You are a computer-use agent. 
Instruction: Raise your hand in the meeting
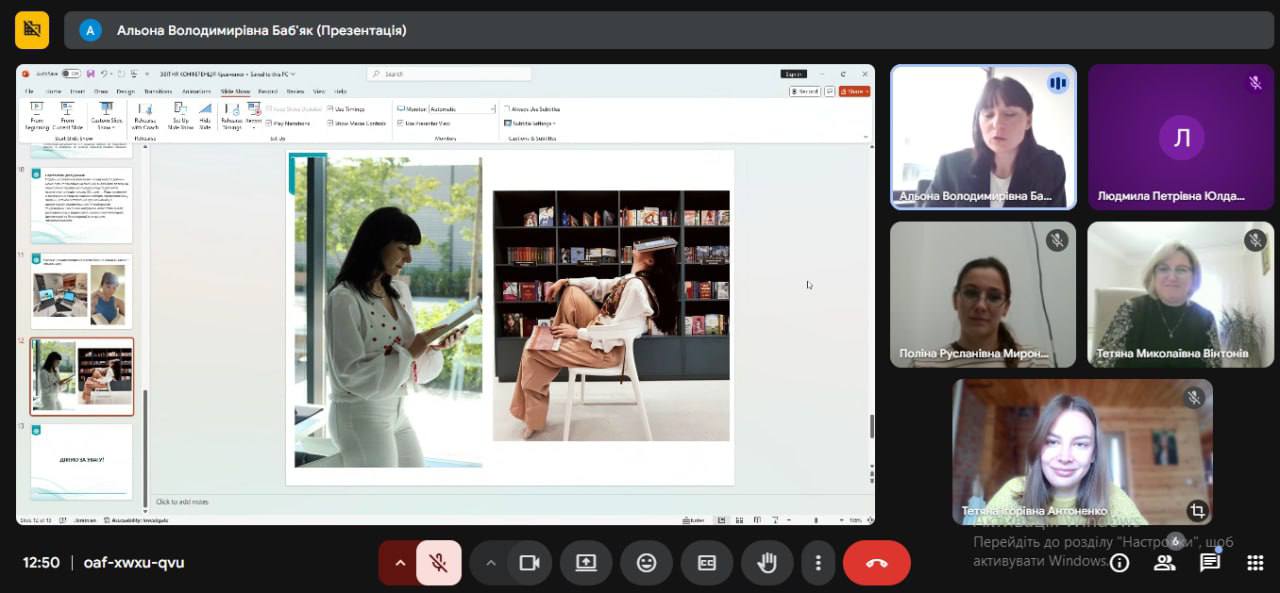point(767,563)
